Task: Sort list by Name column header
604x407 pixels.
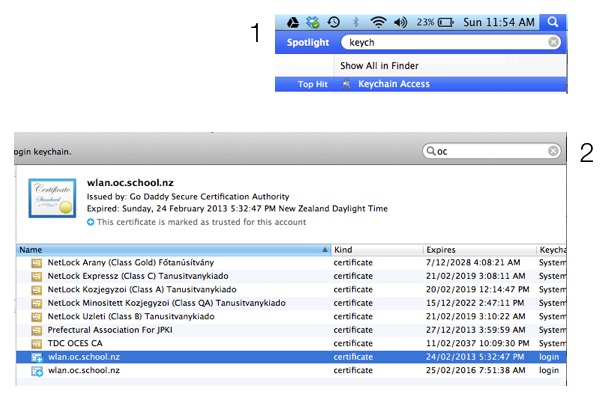Action: pyautogui.click(x=170, y=248)
